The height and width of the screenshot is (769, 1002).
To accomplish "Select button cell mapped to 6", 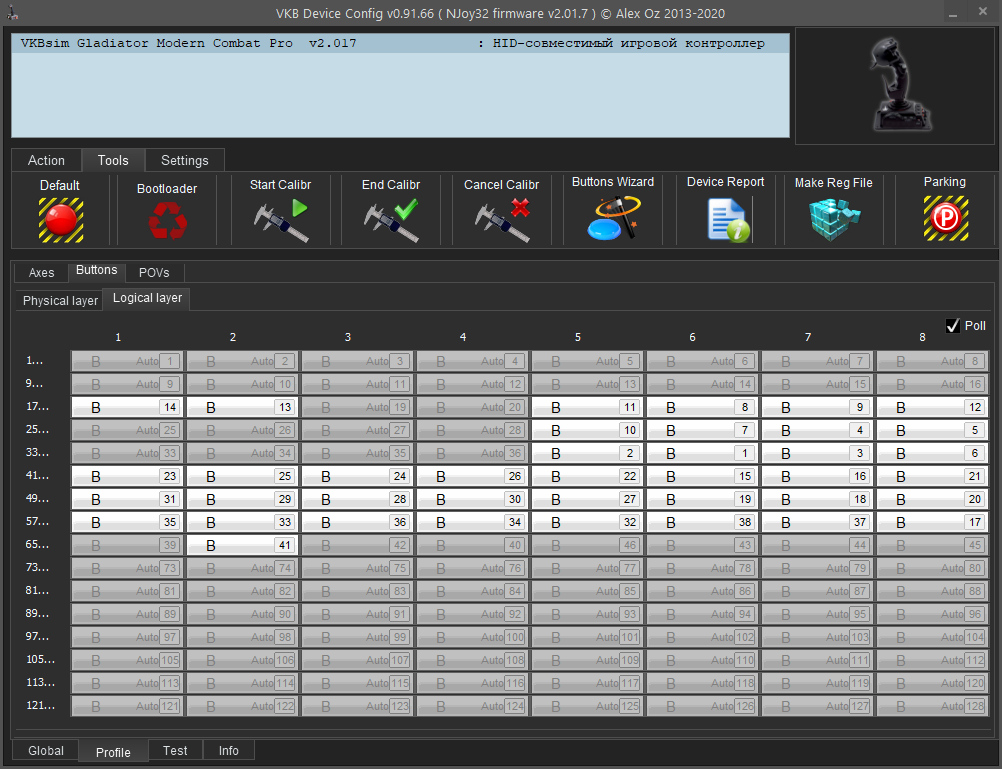I will pos(932,453).
